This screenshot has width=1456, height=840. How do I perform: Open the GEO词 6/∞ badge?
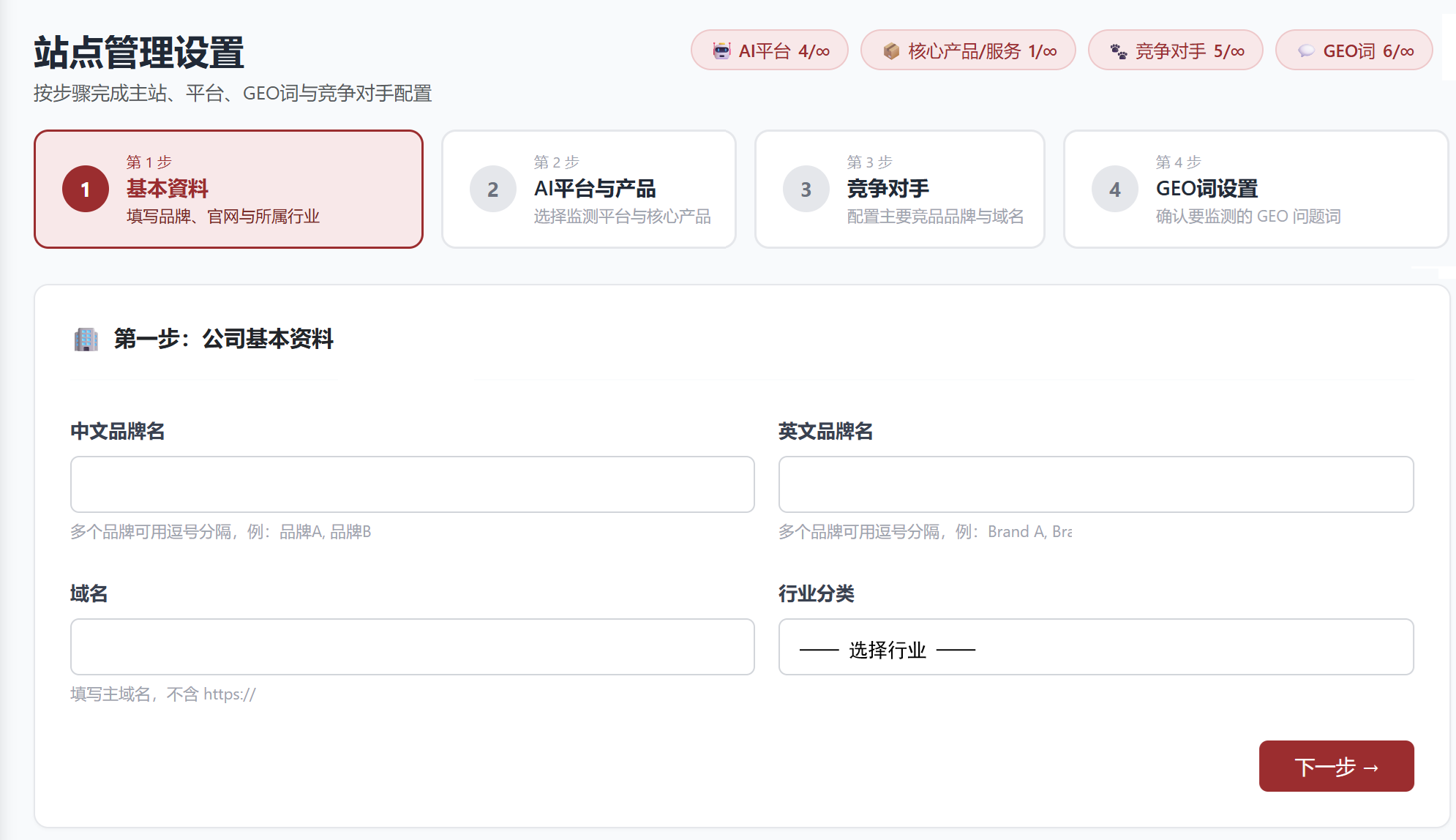[1354, 50]
